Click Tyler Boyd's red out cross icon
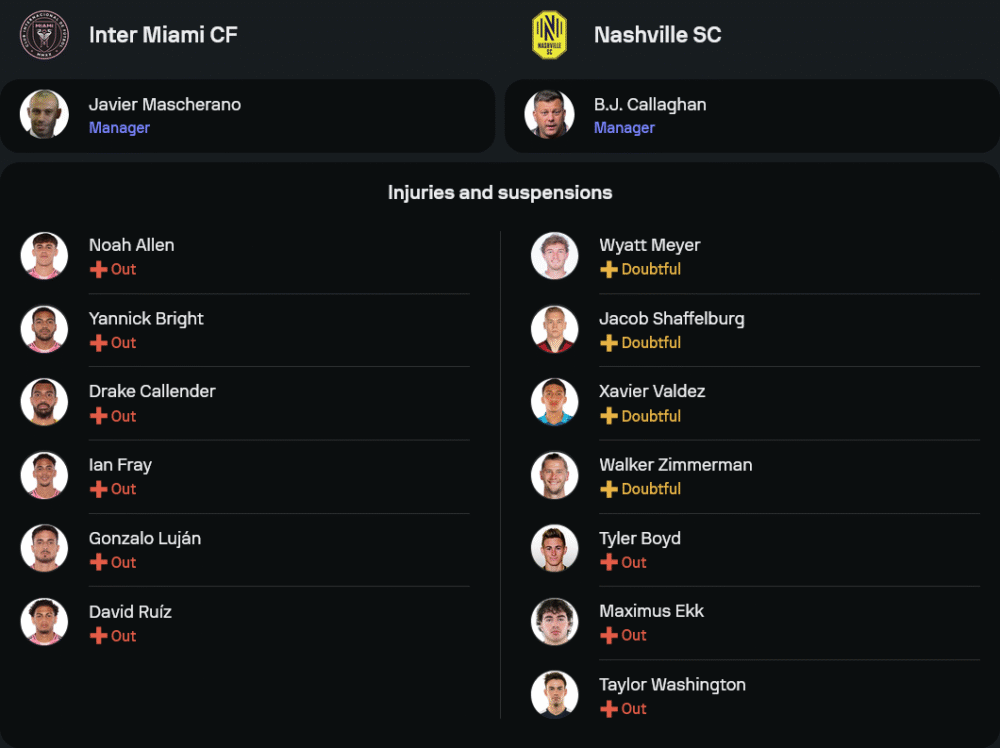1000x748 pixels. point(608,563)
